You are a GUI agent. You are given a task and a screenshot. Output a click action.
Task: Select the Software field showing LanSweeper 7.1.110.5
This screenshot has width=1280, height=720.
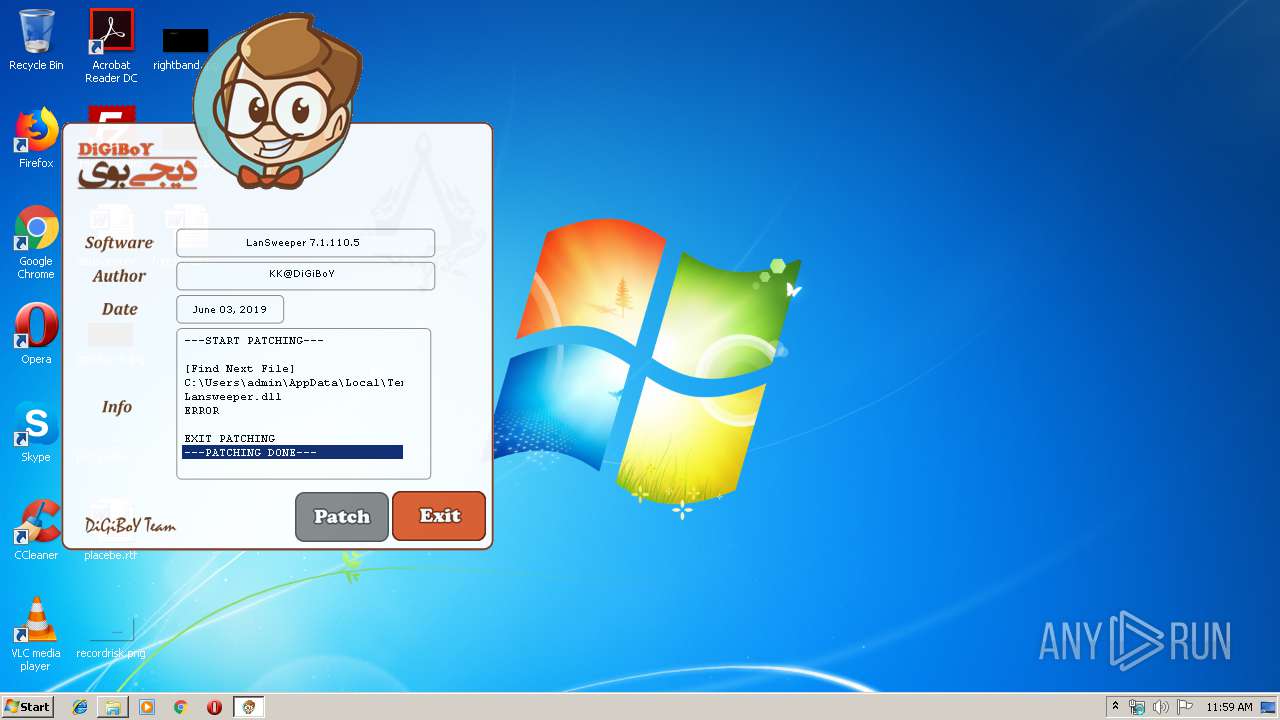point(305,243)
